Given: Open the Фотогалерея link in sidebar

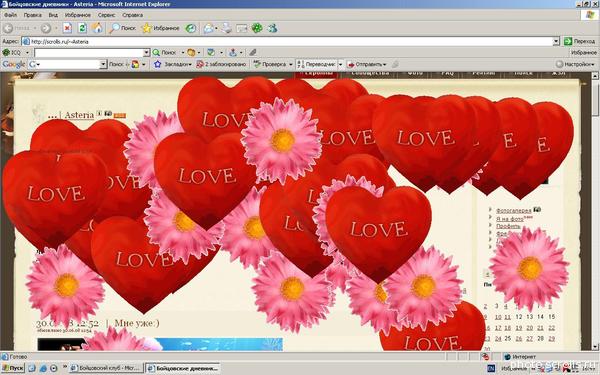Looking at the screenshot, I should coord(514,211).
